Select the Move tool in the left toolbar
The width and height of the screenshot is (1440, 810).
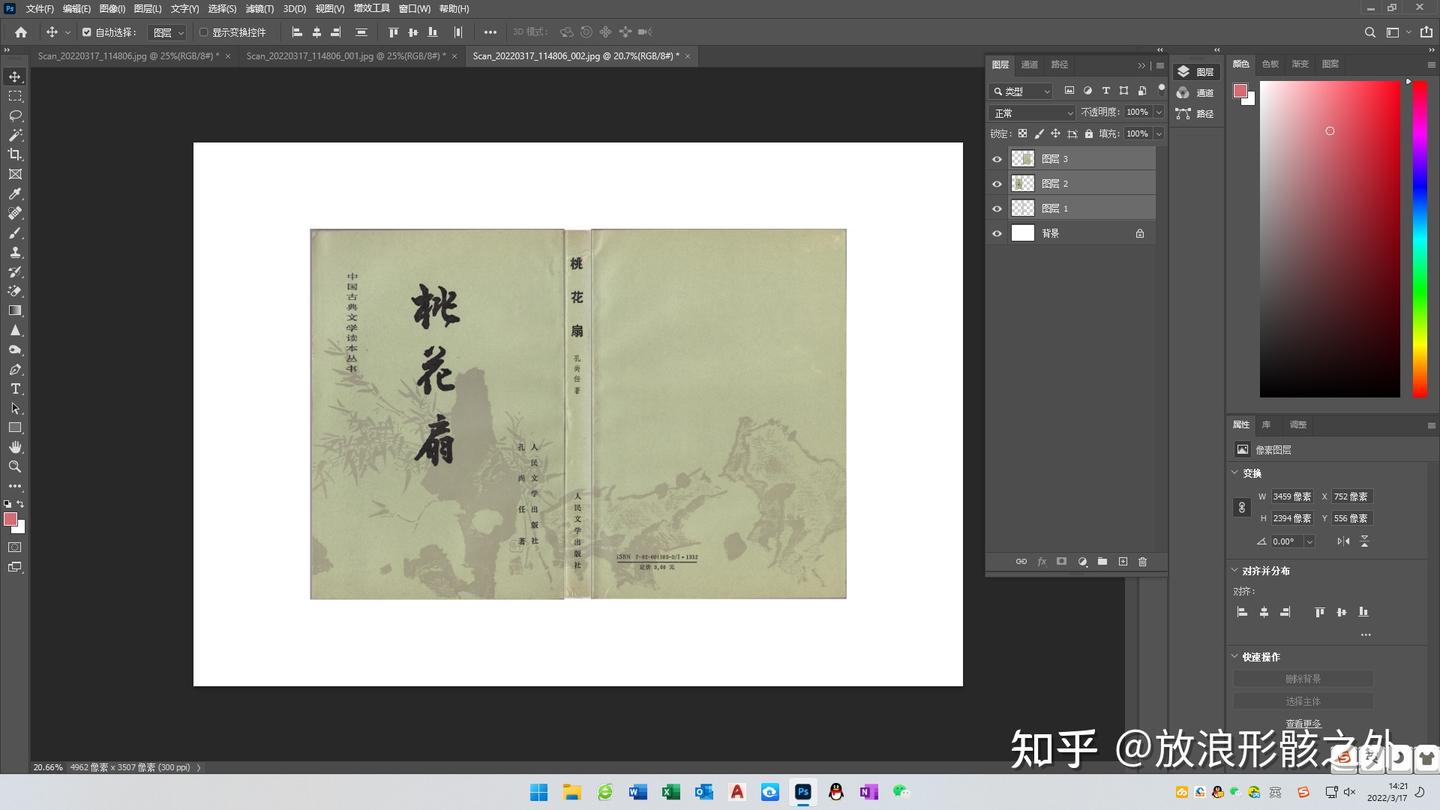[x=15, y=77]
